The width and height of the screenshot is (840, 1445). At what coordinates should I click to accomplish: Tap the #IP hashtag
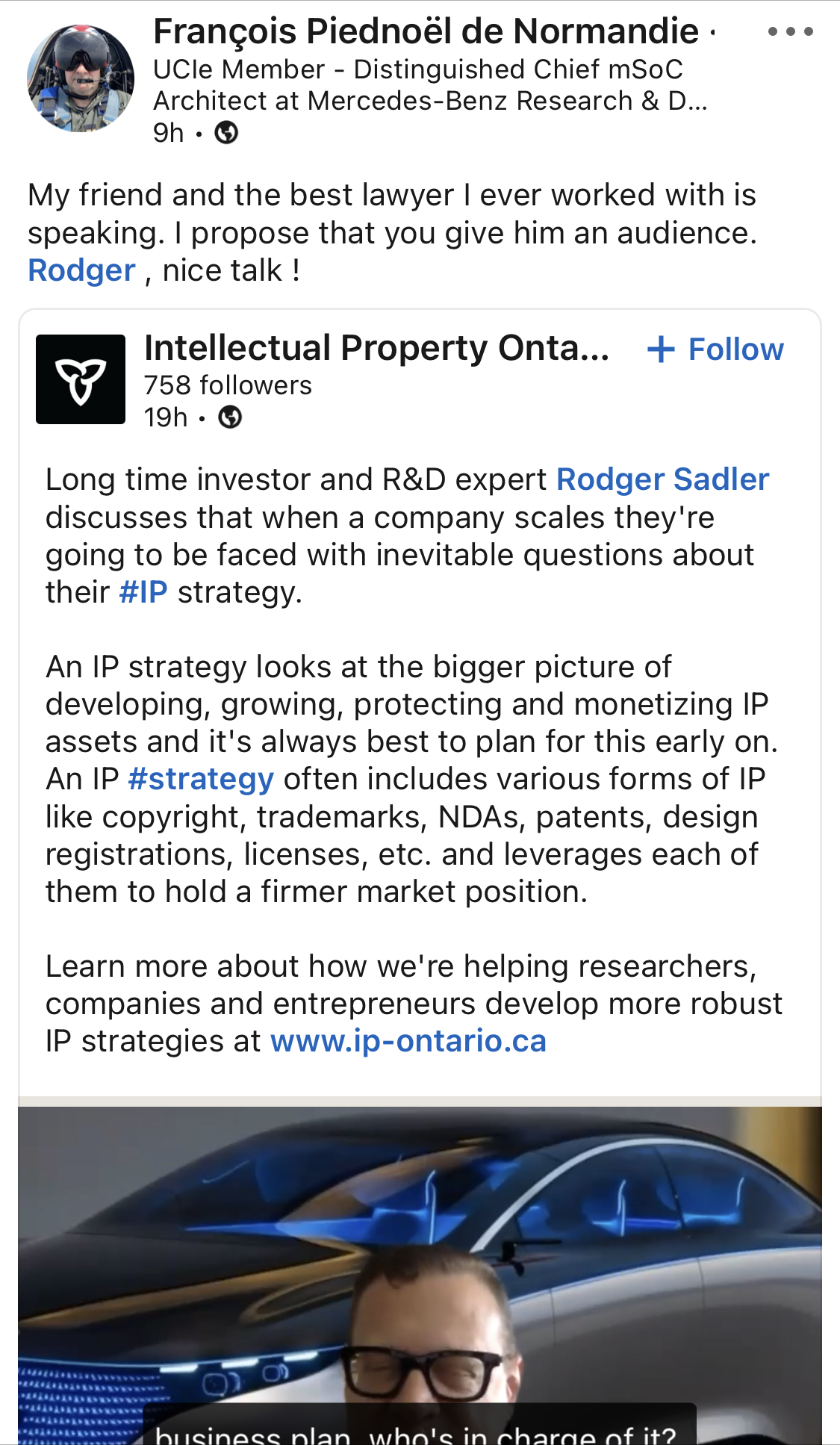point(143,592)
